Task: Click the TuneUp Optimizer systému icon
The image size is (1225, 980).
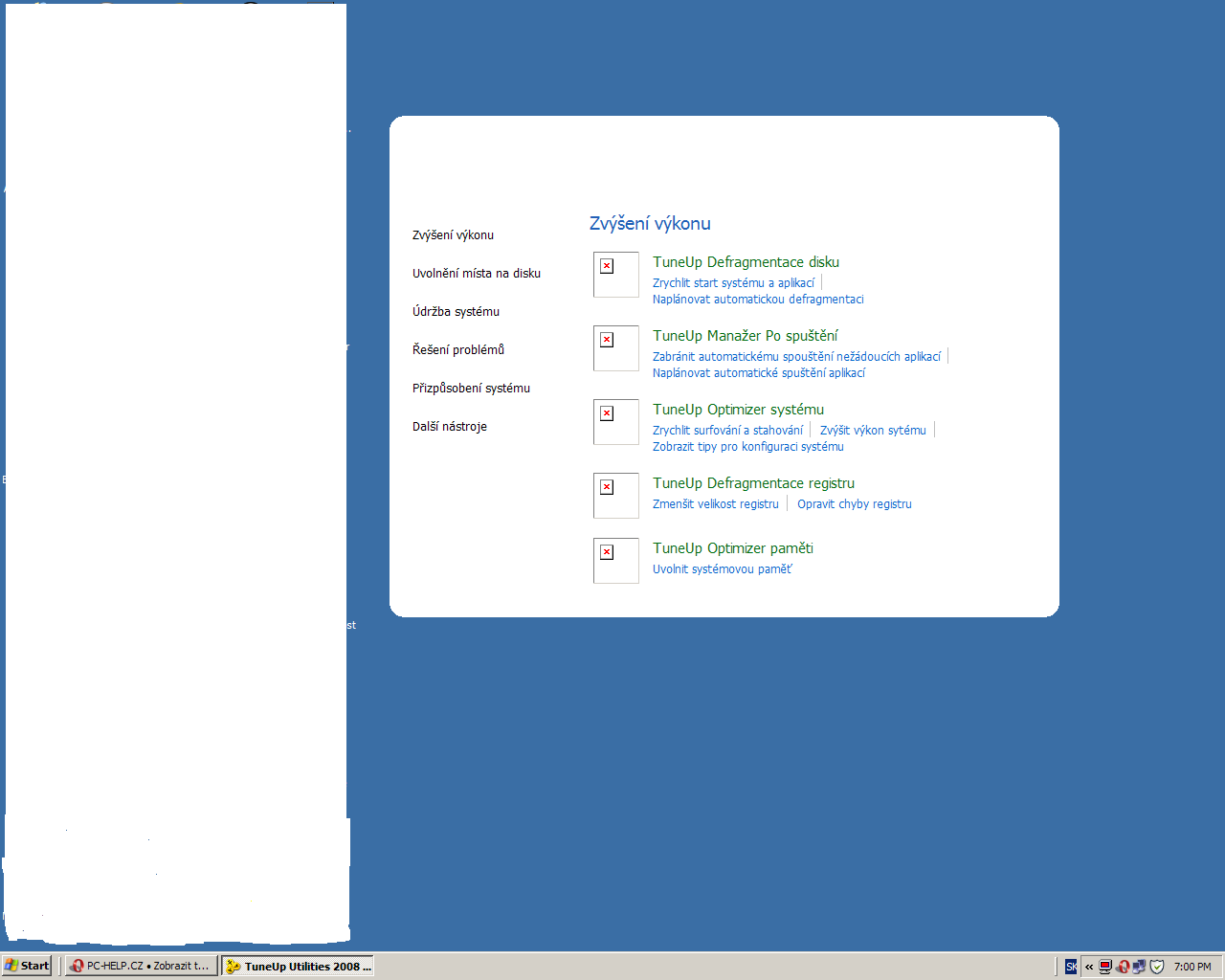Action: tap(616, 422)
